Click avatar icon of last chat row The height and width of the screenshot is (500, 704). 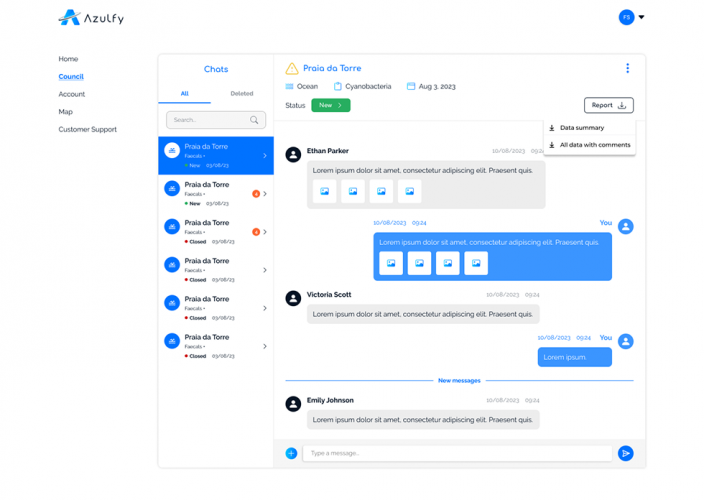(x=172, y=341)
